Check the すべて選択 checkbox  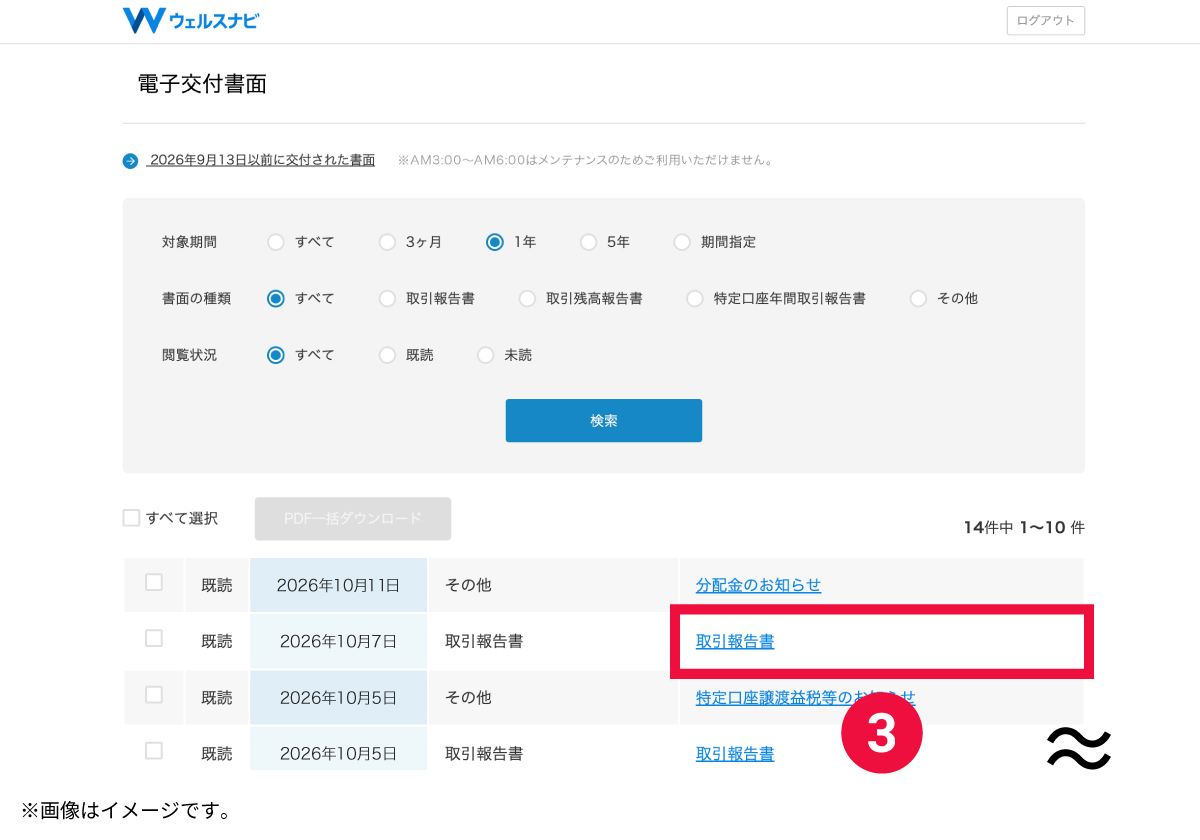point(131,518)
